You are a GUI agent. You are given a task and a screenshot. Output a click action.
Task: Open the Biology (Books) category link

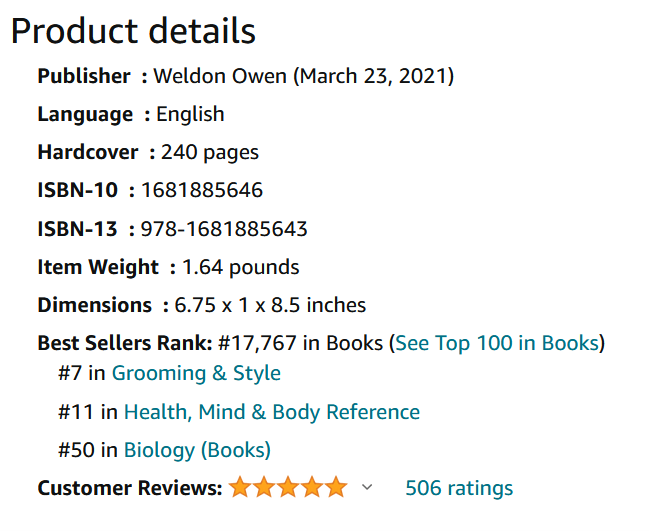click(197, 450)
